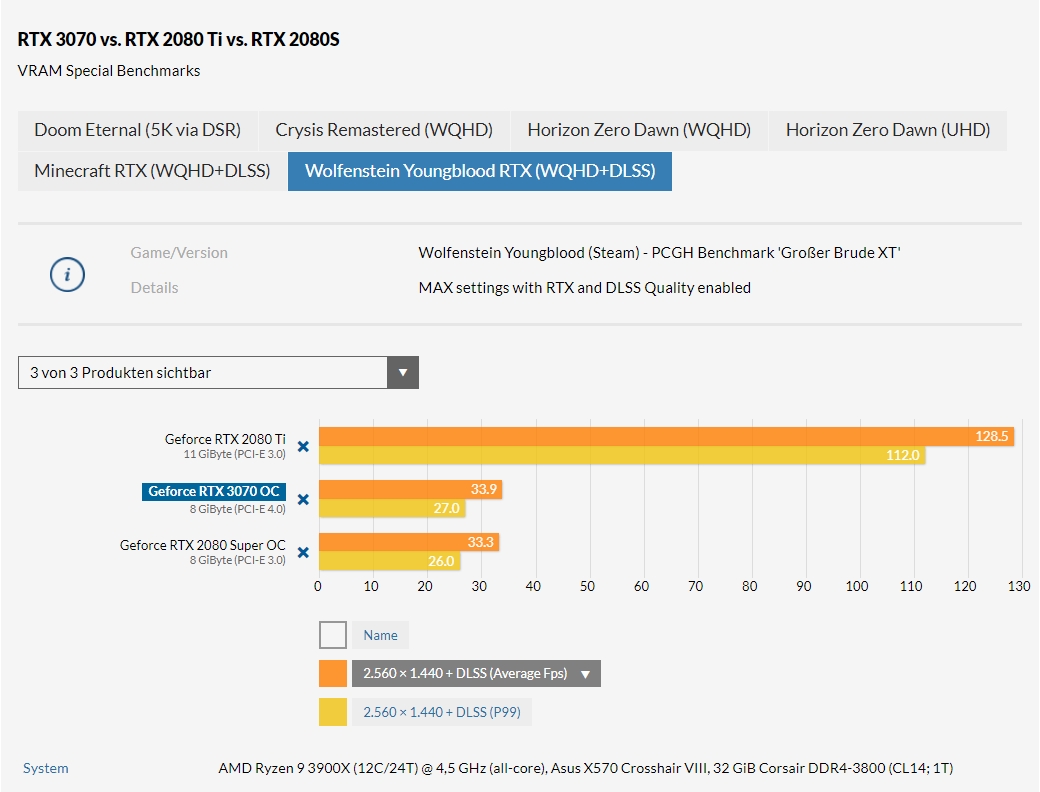The image size is (1040, 792).
Task: Click the 33.9 orange bar for RTX 3070 OC
Action: (x=411, y=490)
